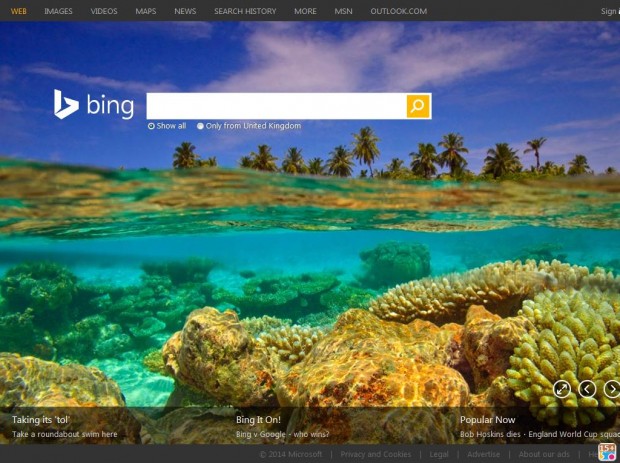Open the MORE menu in top navigation
The height and width of the screenshot is (463, 620).
click(305, 11)
